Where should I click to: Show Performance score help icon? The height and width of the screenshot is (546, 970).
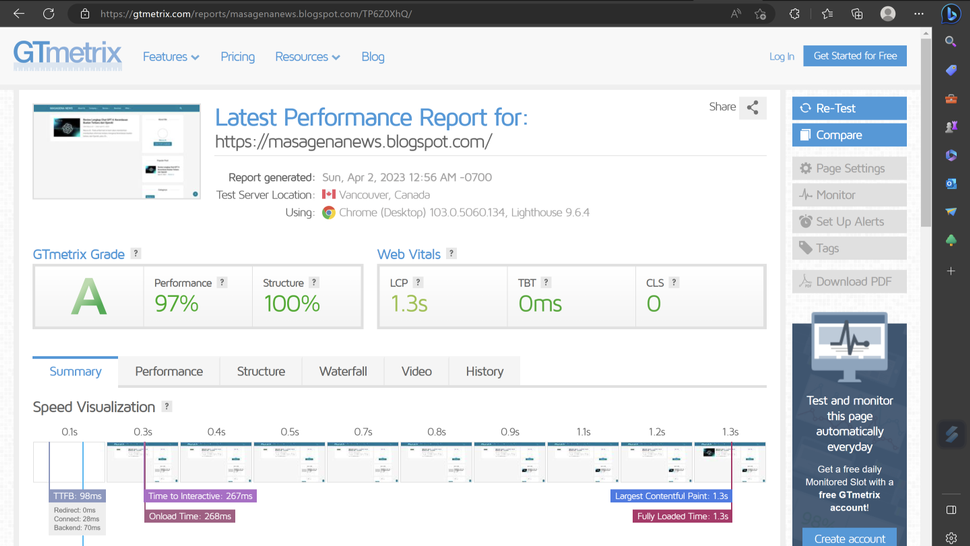pos(222,282)
